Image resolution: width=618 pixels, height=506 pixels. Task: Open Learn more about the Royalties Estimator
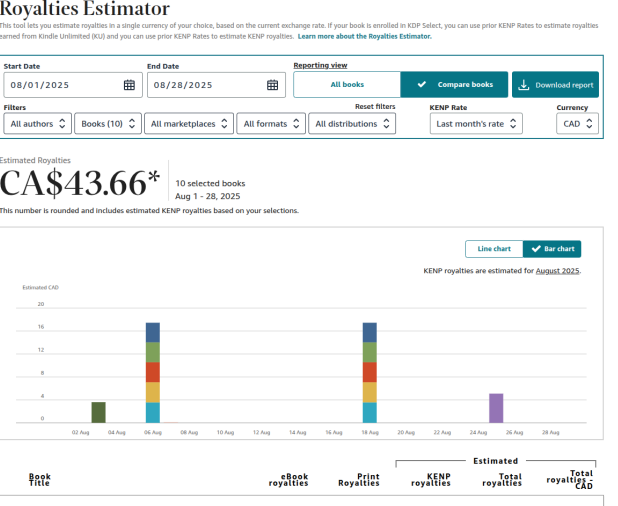pos(365,36)
